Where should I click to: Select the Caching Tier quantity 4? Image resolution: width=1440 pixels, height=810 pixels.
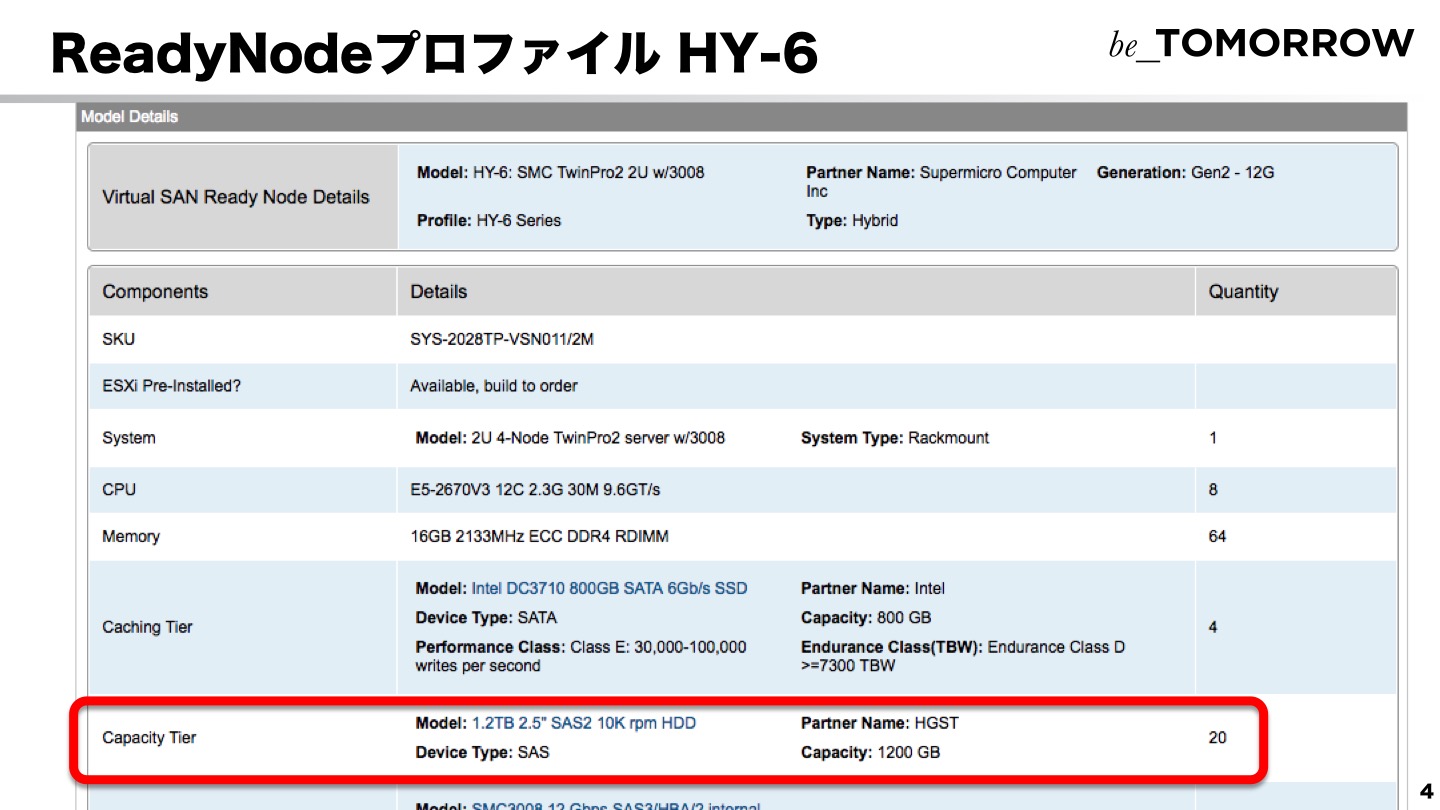[x=1213, y=627]
